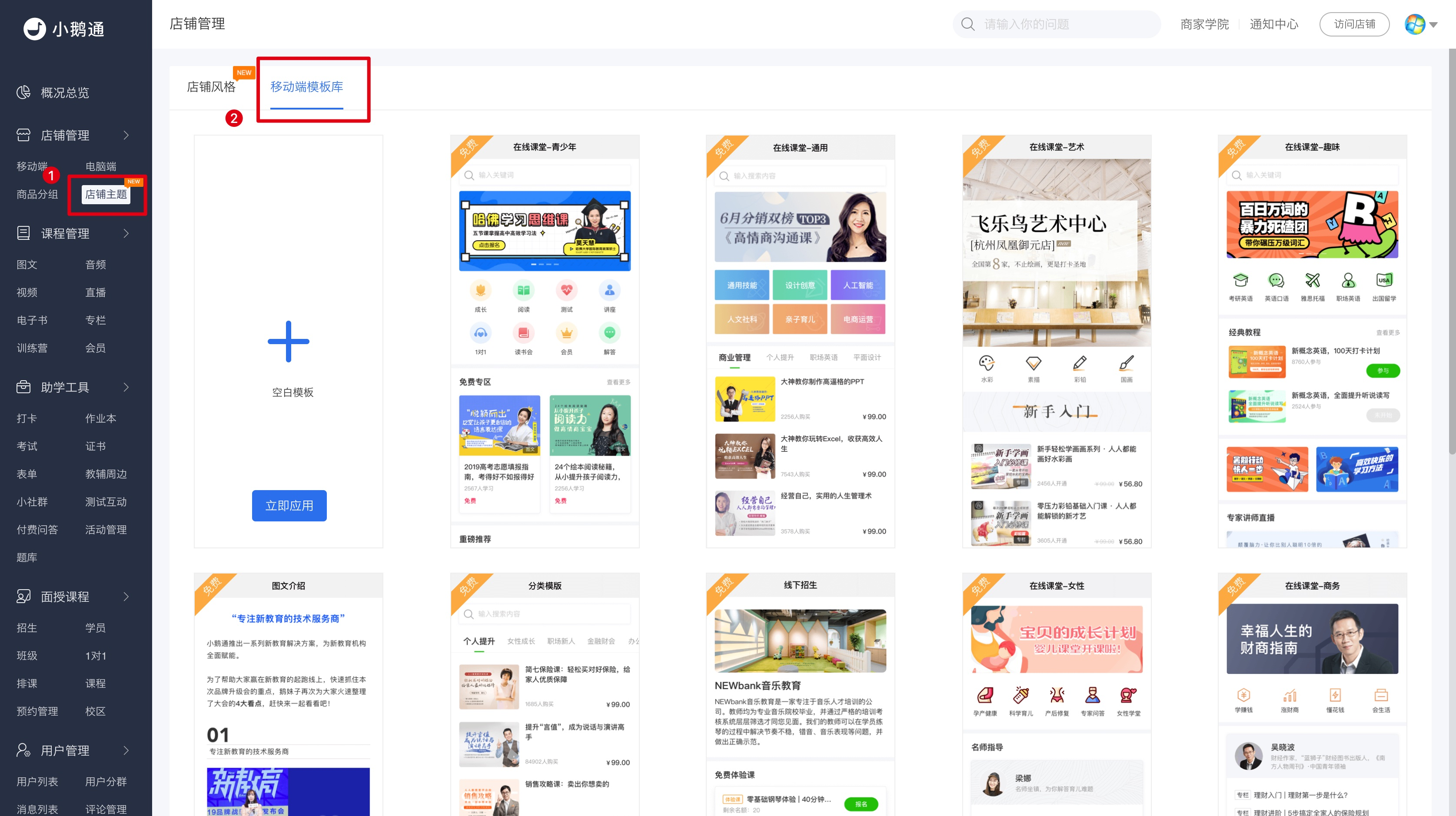
Task: Click the blue plus icon on 空白模板
Action: [x=288, y=342]
